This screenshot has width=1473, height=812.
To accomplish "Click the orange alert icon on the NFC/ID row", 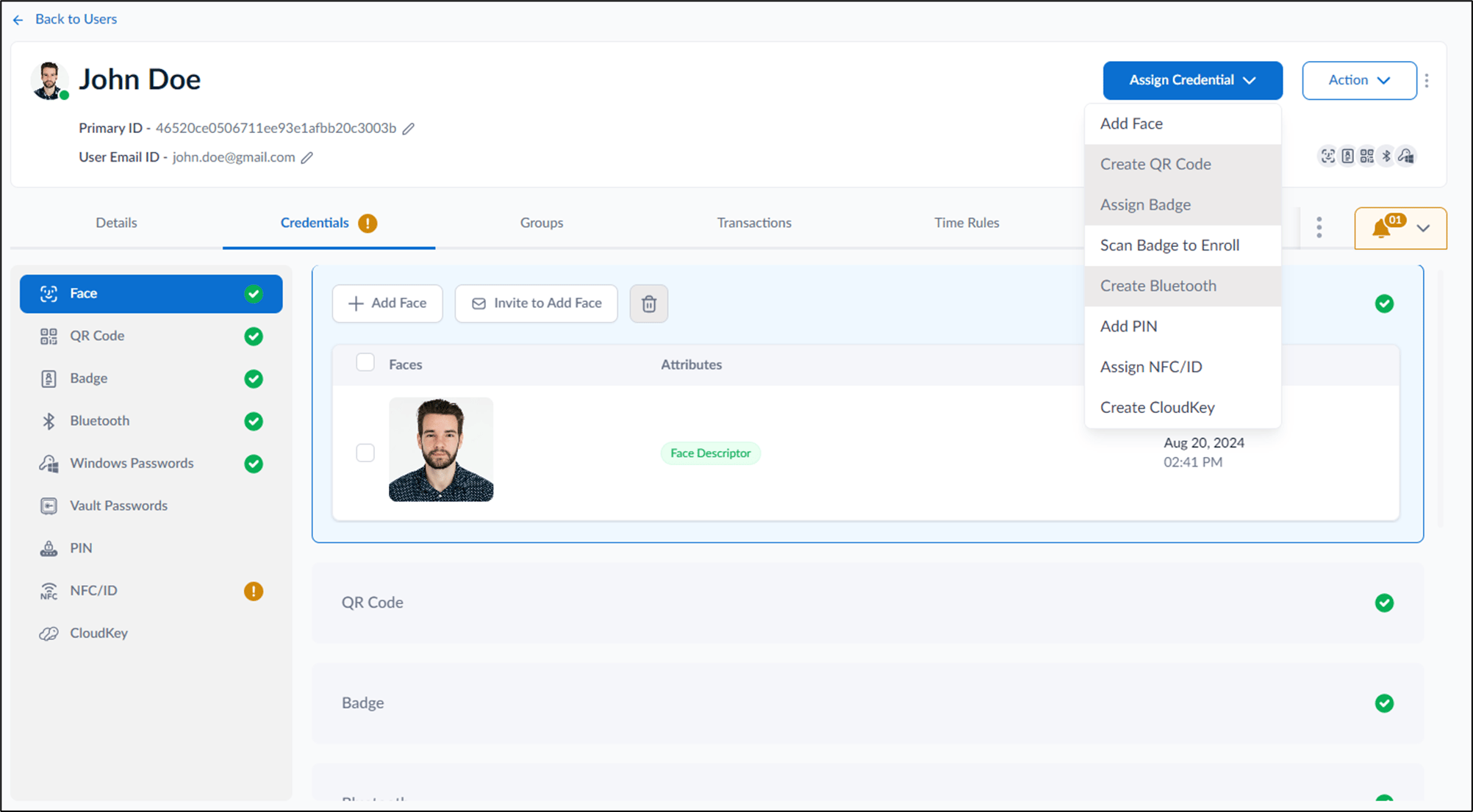I will click(x=254, y=591).
